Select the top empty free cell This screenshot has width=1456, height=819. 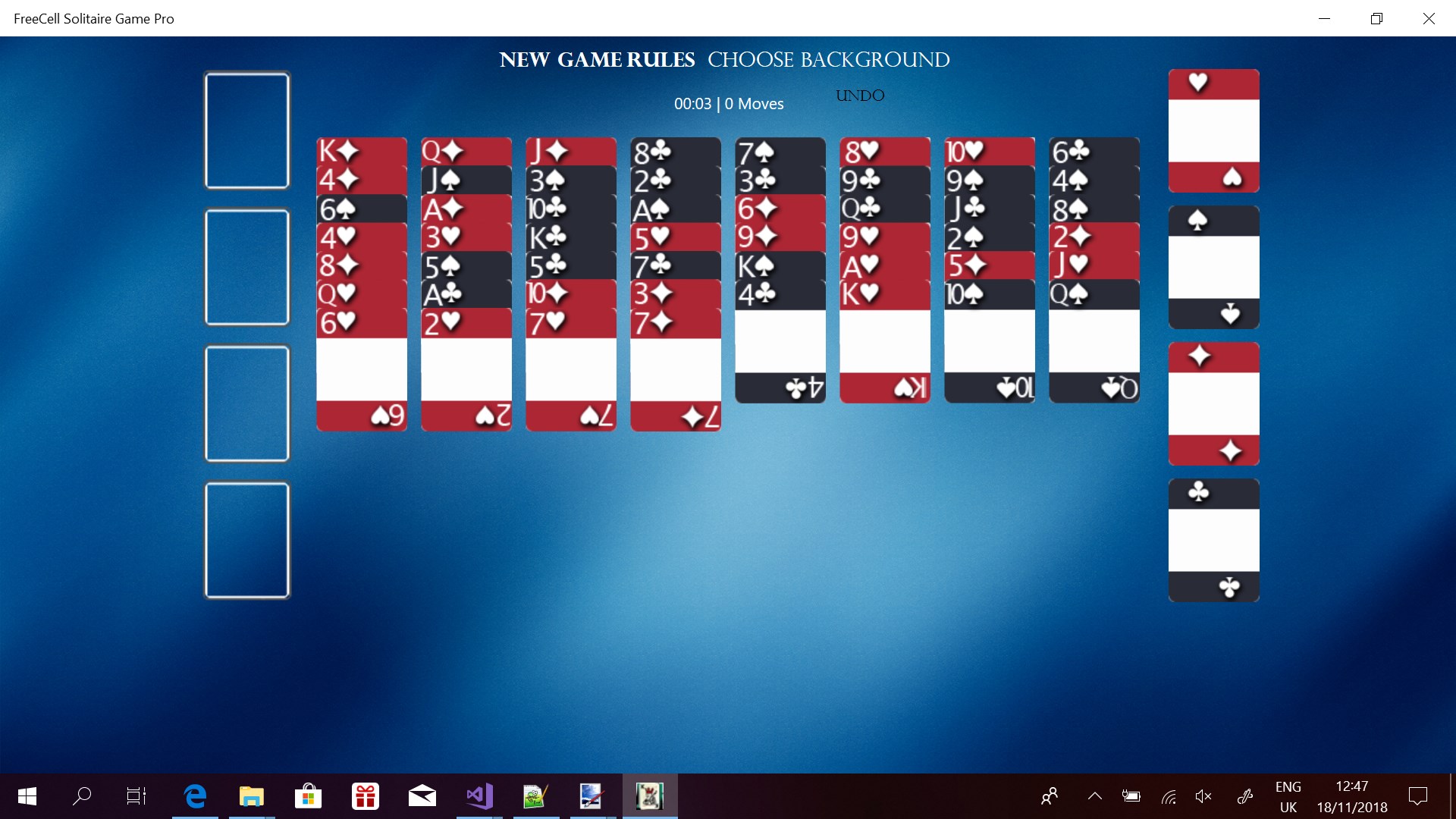click(x=247, y=130)
